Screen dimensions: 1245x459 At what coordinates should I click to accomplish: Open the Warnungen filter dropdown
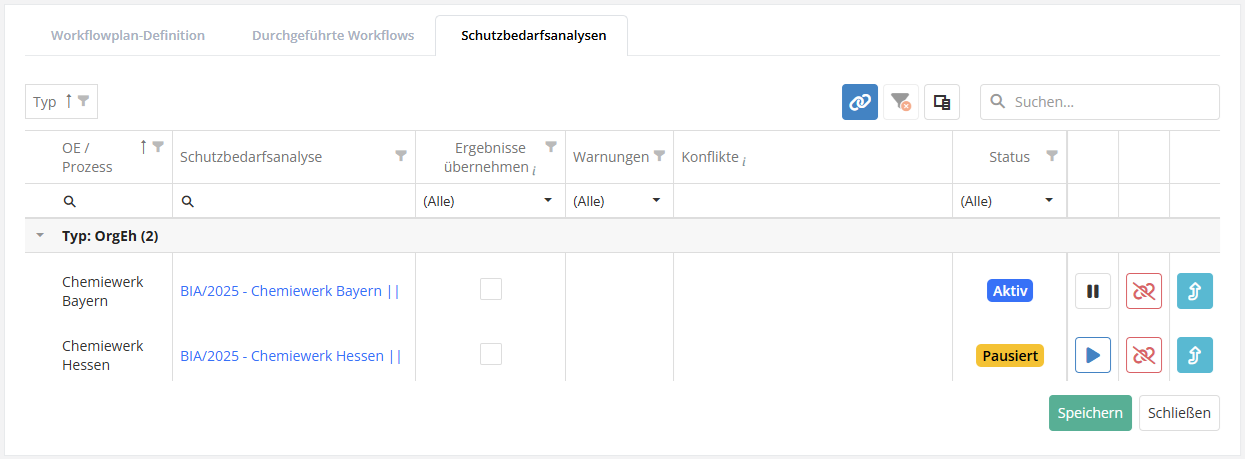(x=618, y=201)
